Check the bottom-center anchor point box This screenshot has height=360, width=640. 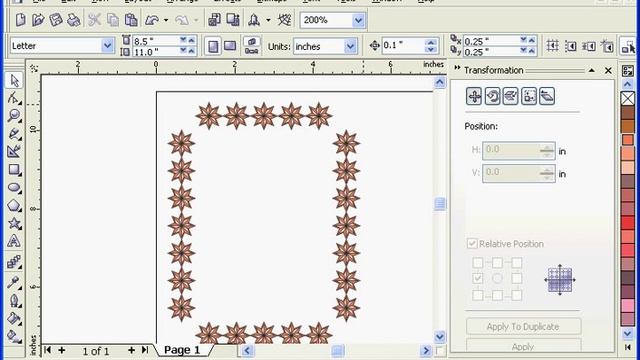coord(497,295)
